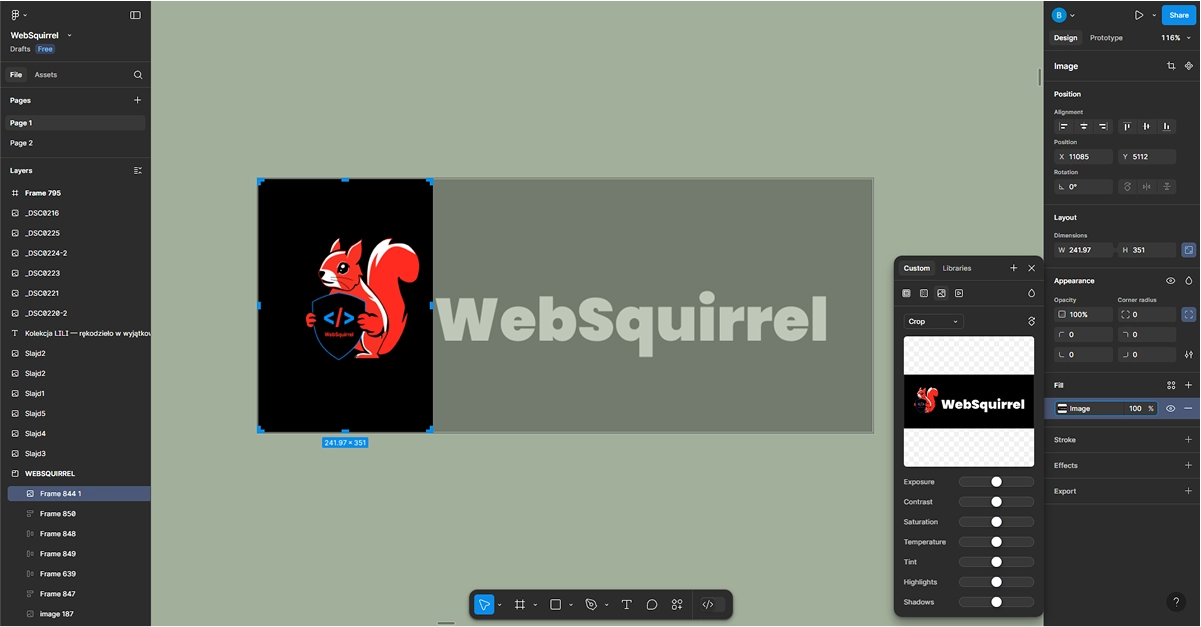1201x627 pixels.
Task: Click the create component icon beside Image
Action: point(1189,66)
